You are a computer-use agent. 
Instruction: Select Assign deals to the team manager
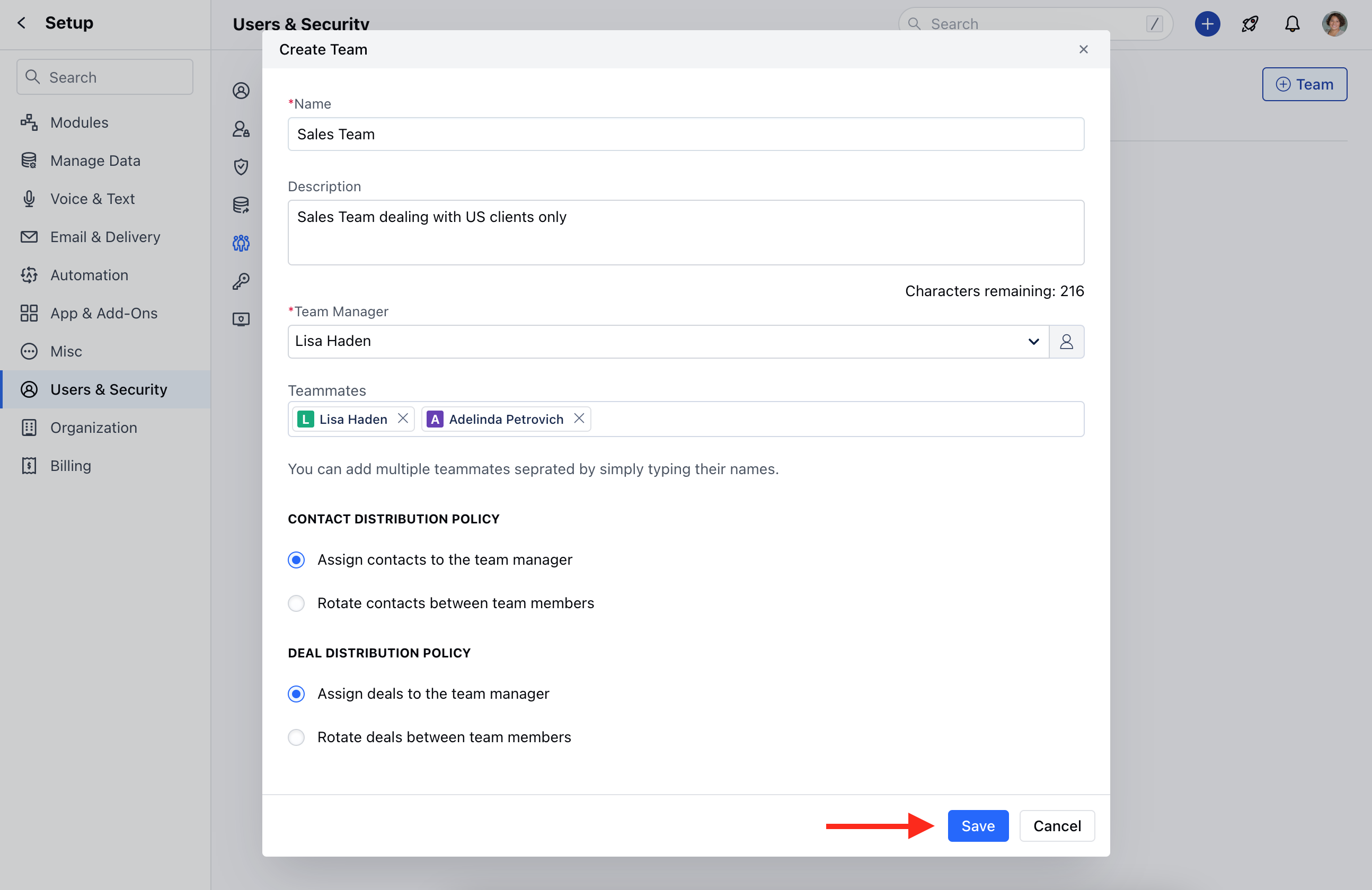(x=296, y=693)
